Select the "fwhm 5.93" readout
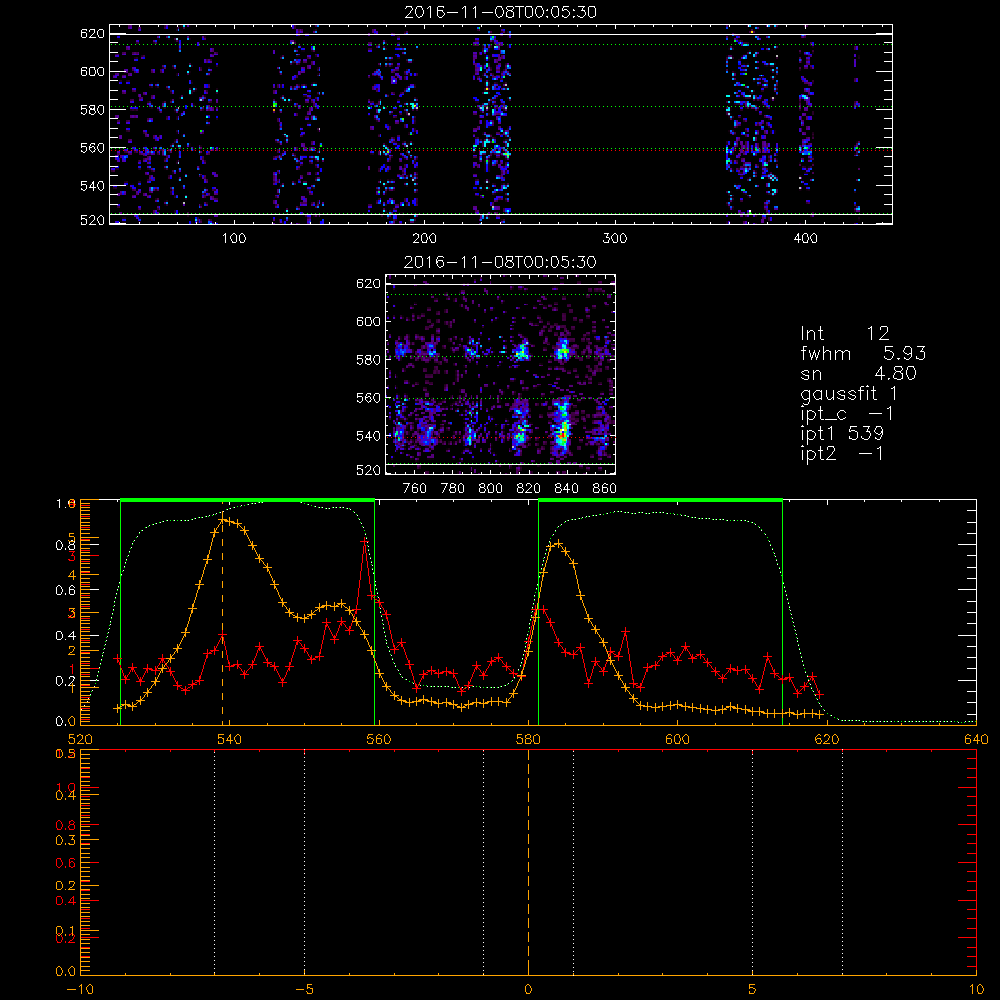This screenshot has width=1000, height=1000. point(864,353)
